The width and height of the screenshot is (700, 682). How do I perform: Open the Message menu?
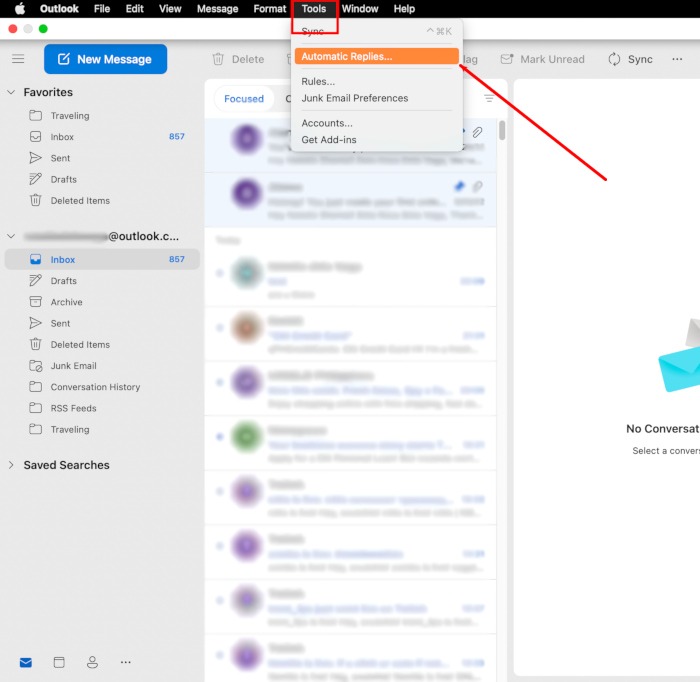(217, 8)
